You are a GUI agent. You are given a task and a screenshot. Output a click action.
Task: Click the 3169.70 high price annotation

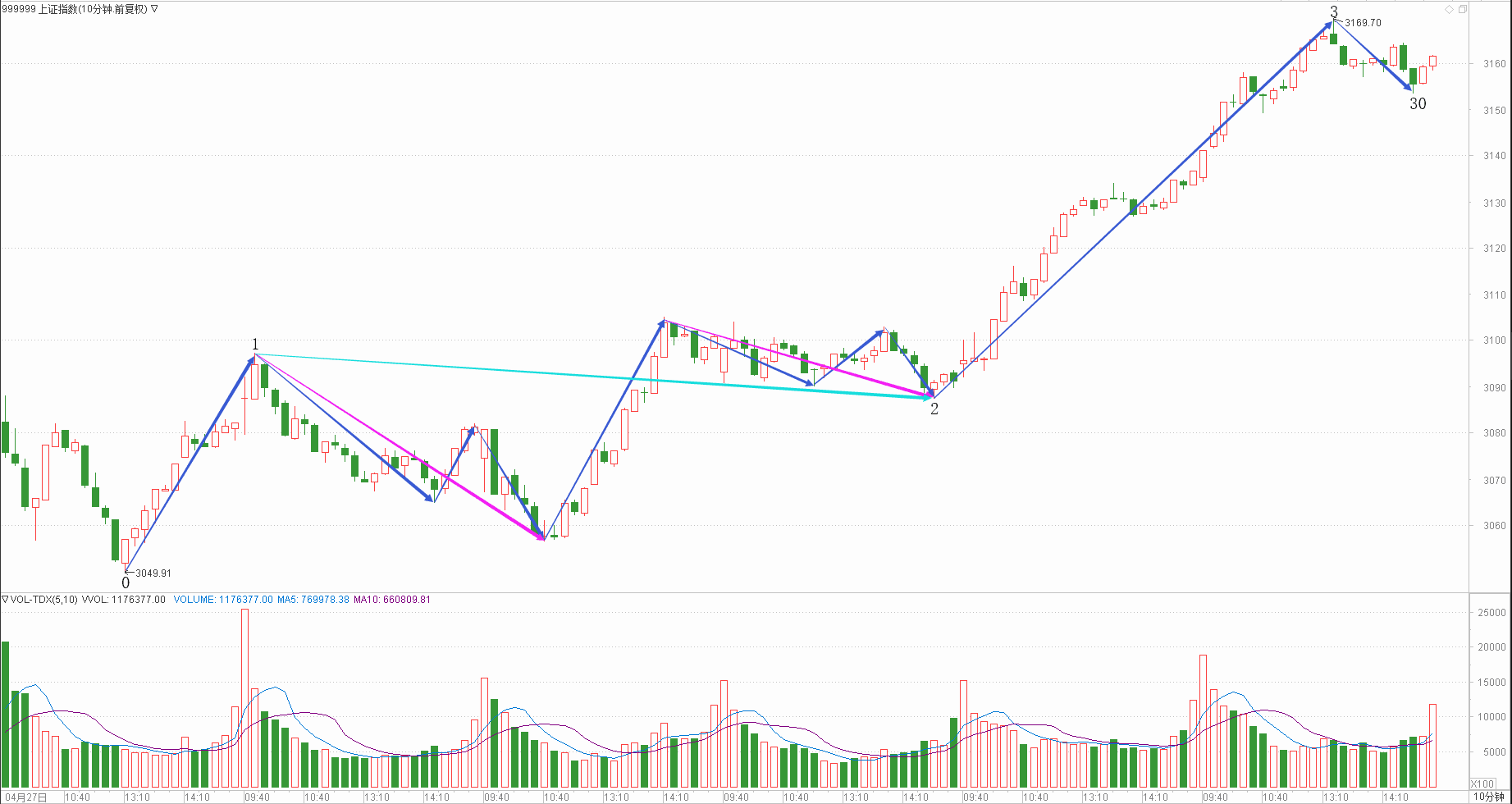pos(1363,23)
